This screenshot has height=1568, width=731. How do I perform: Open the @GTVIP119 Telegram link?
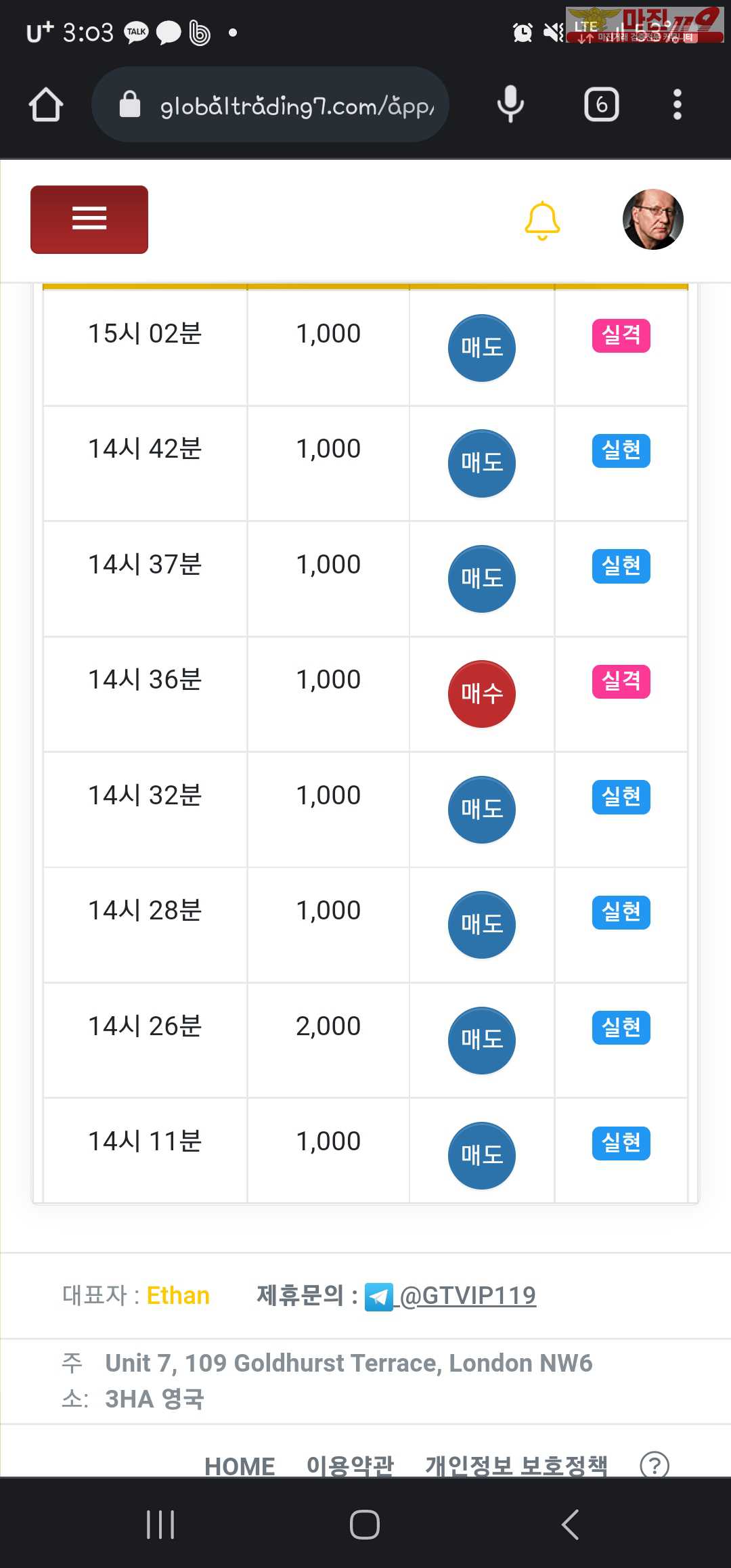coord(468,1296)
